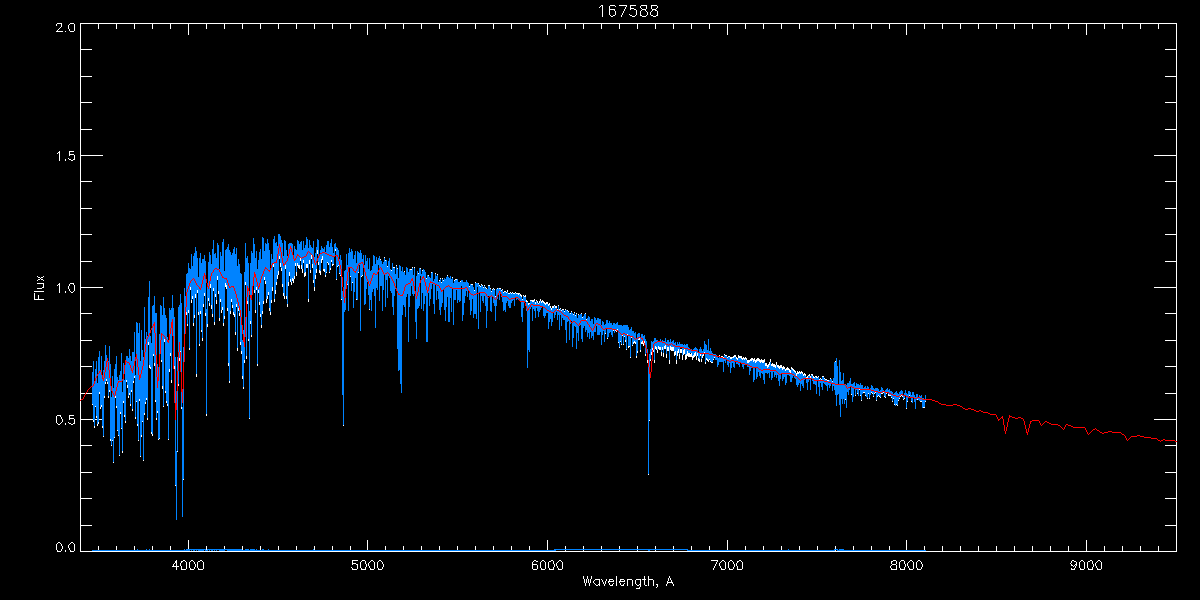Click the blue absorption dip near 5180
The width and height of the screenshot is (1200, 600).
click(400, 388)
